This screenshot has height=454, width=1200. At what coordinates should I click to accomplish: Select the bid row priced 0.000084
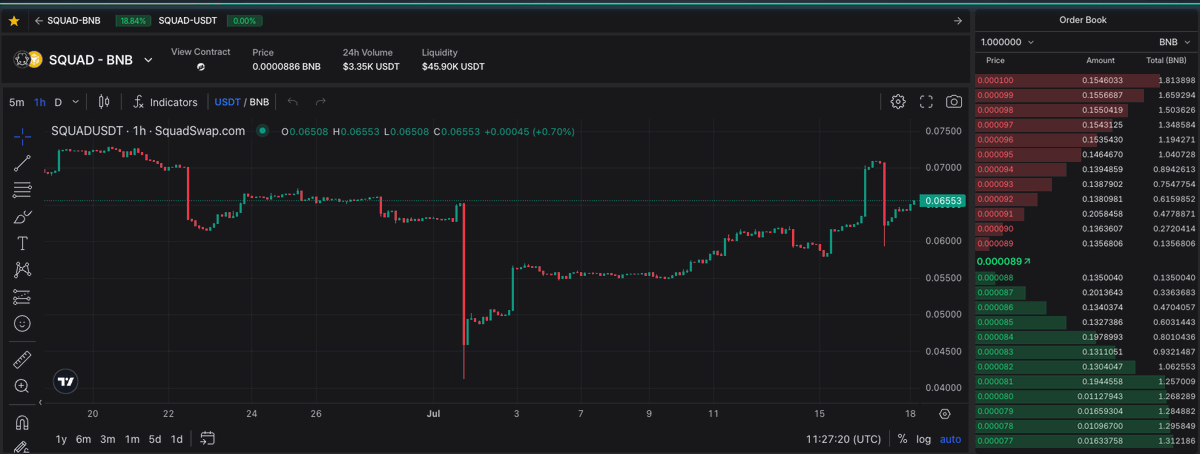click(1085, 337)
